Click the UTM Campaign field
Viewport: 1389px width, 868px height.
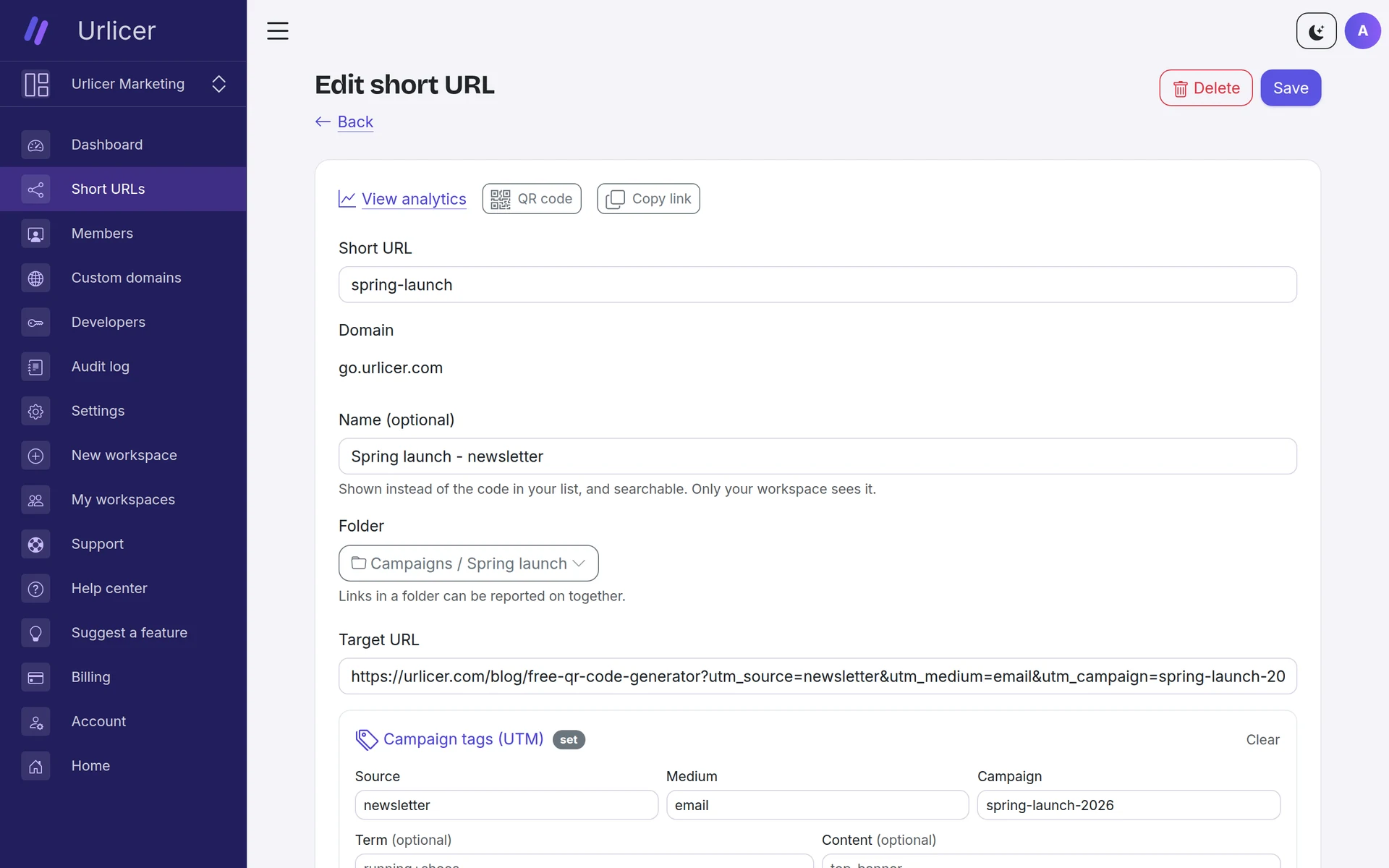tap(1129, 805)
